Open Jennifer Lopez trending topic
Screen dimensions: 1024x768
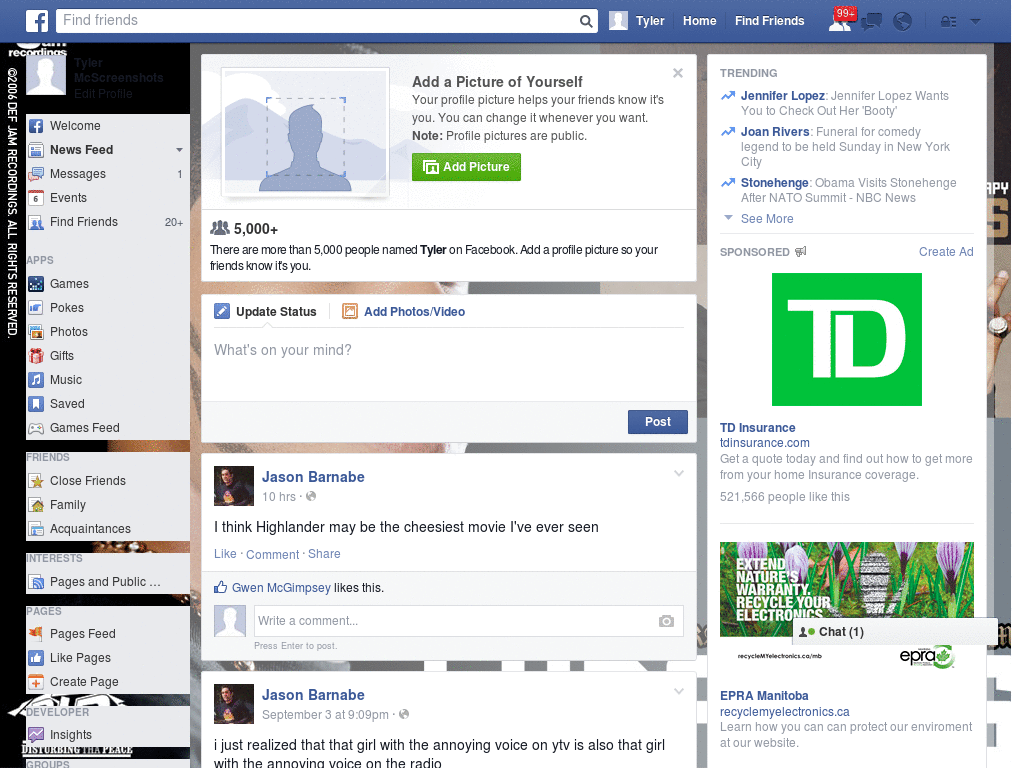pos(782,96)
